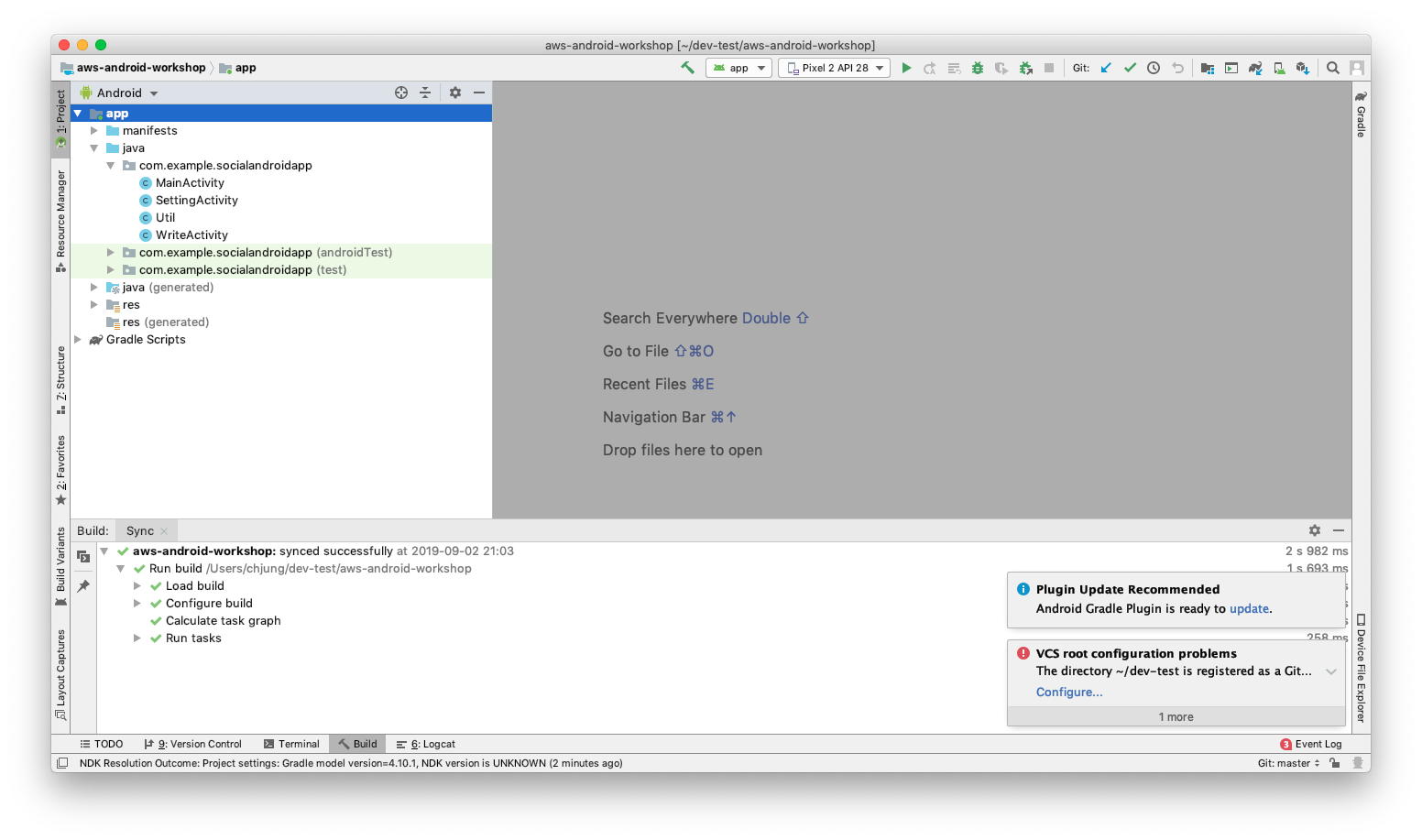
Task: Open Project Structure icon in toolbar
Action: pyautogui.click(x=1208, y=68)
